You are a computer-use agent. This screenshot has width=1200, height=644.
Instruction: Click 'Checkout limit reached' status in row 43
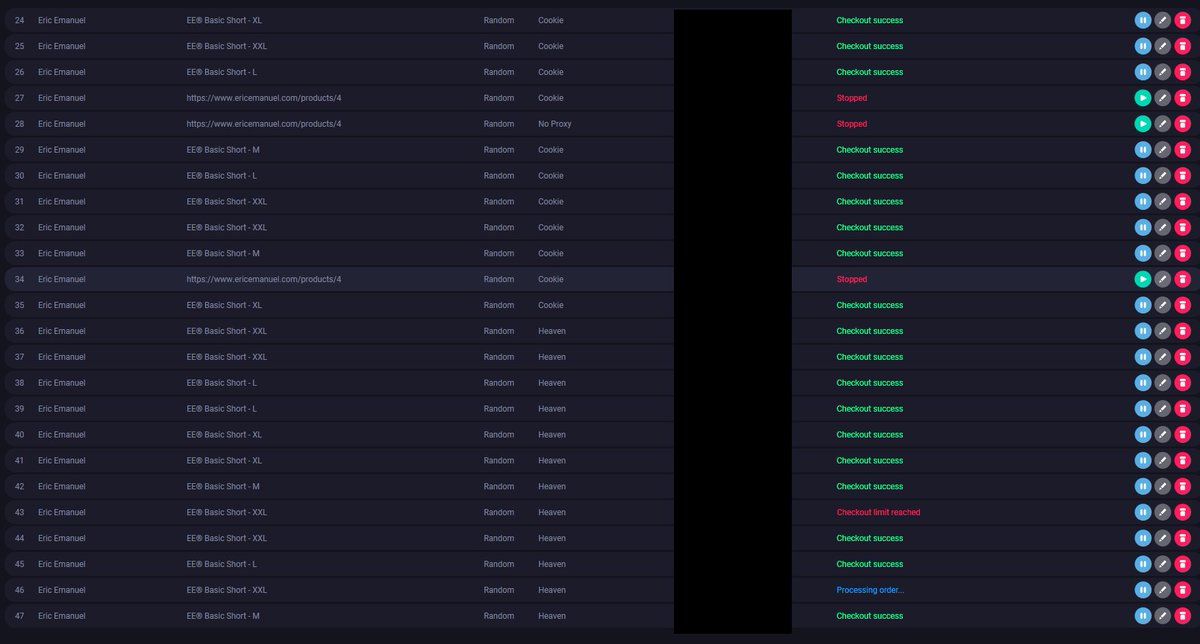pyautogui.click(x=878, y=512)
